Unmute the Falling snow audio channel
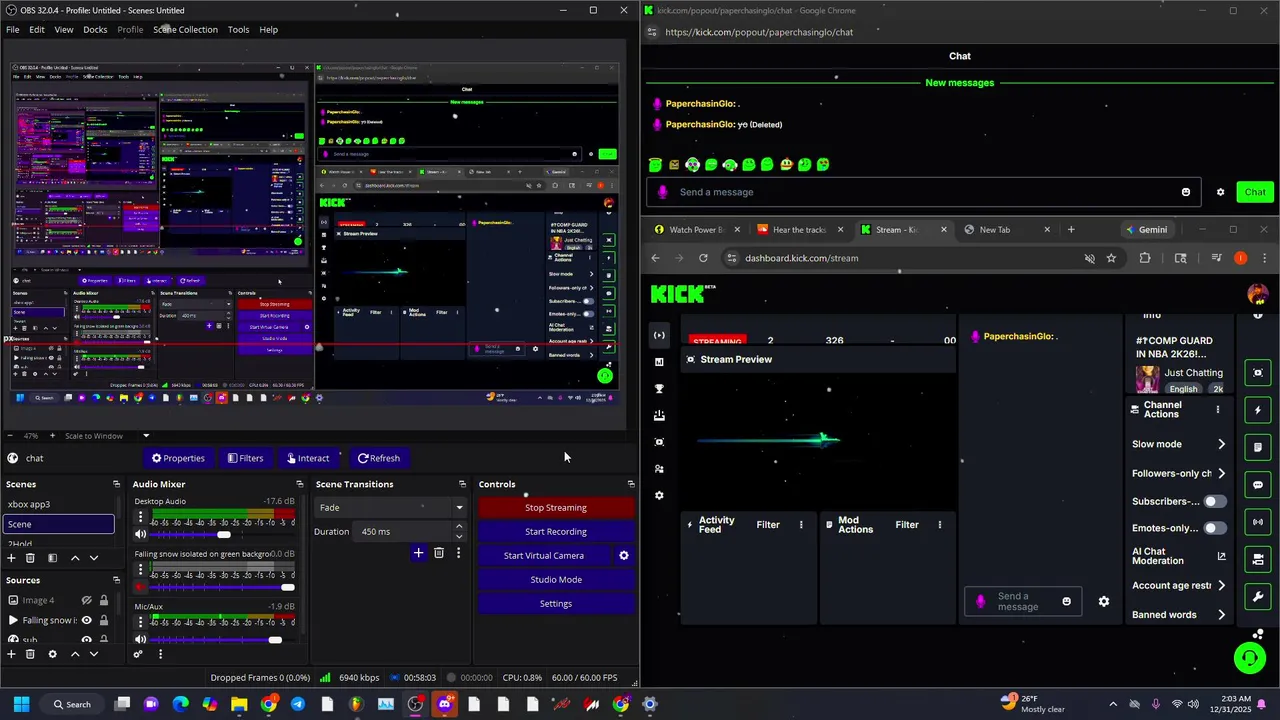Screen dimensions: 1280x720 coord(140,587)
